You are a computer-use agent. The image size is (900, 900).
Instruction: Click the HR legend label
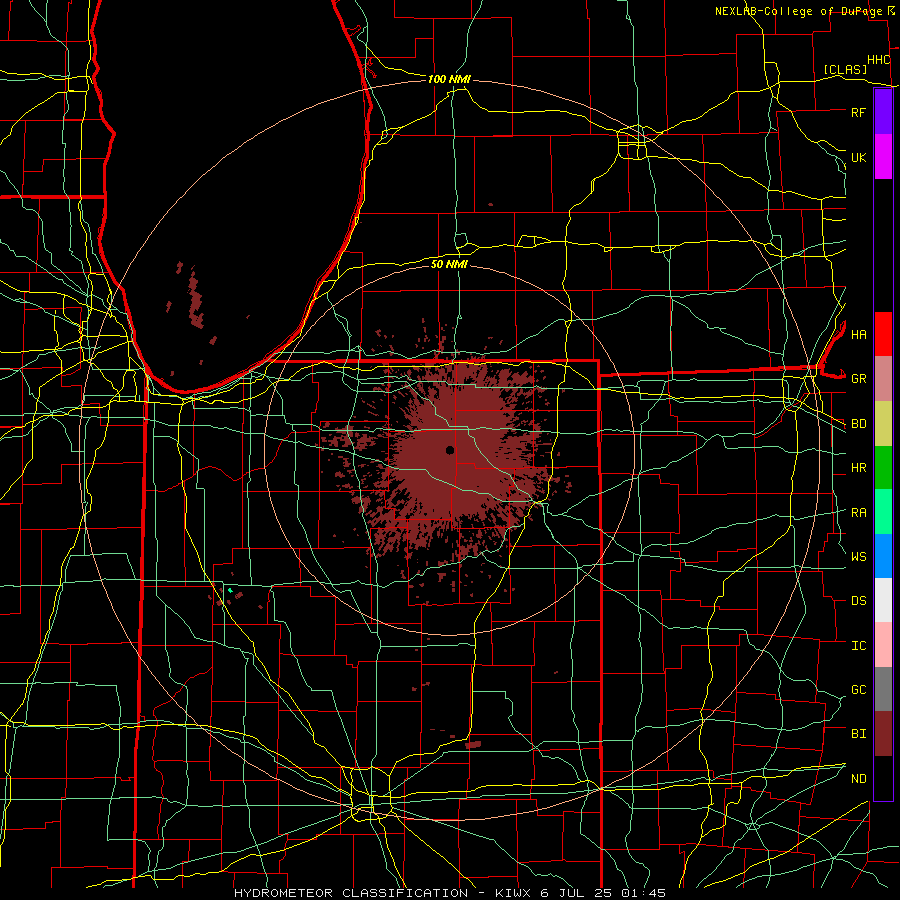(859, 468)
